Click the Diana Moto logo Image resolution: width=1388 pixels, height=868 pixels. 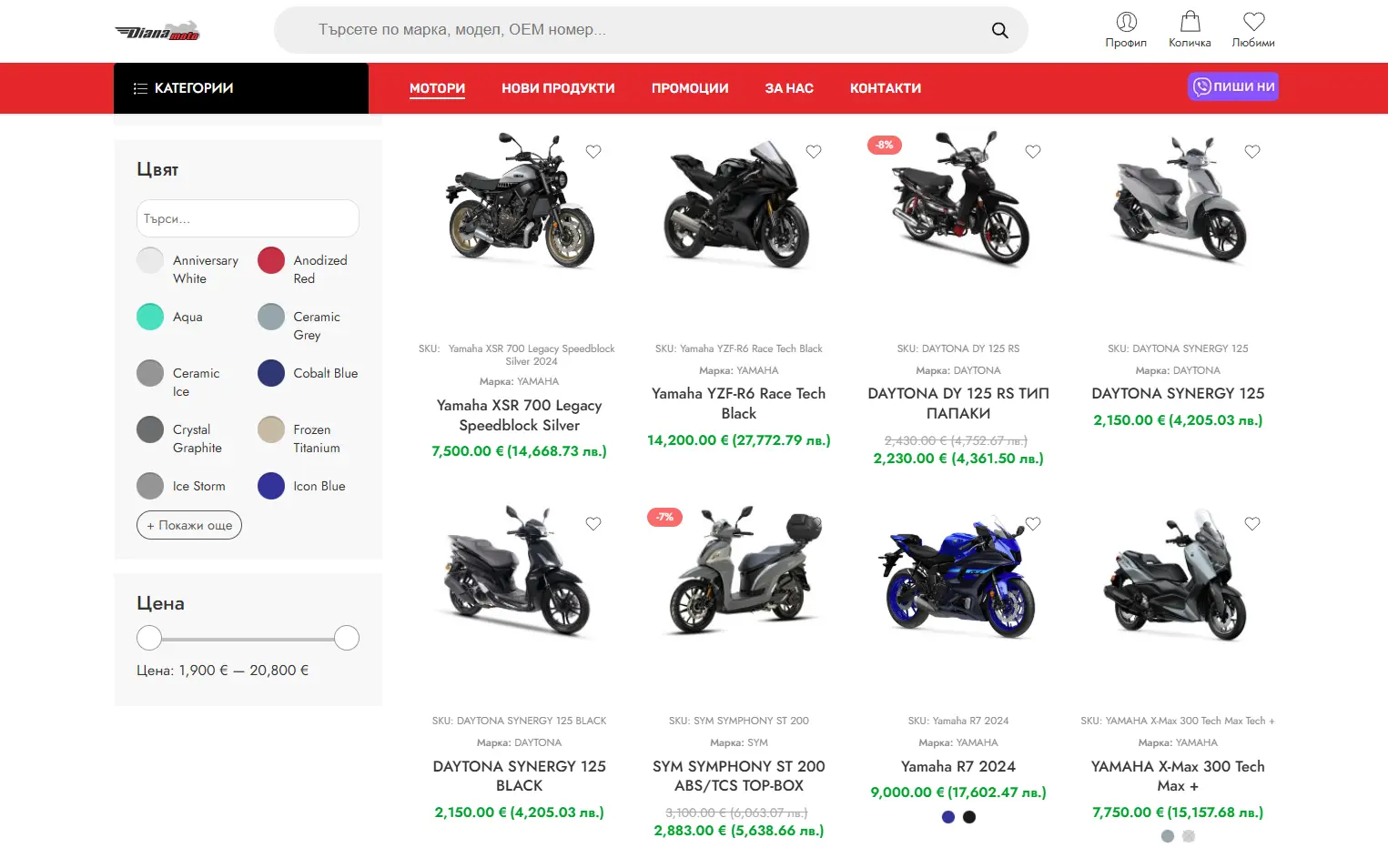point(157,32)
